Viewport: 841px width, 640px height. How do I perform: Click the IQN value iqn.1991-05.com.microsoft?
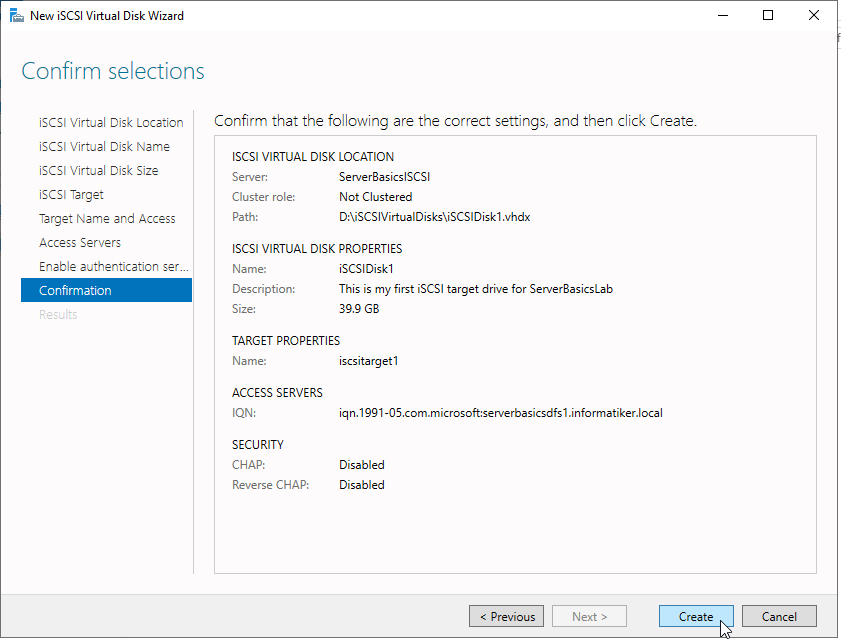coord(500,413)
